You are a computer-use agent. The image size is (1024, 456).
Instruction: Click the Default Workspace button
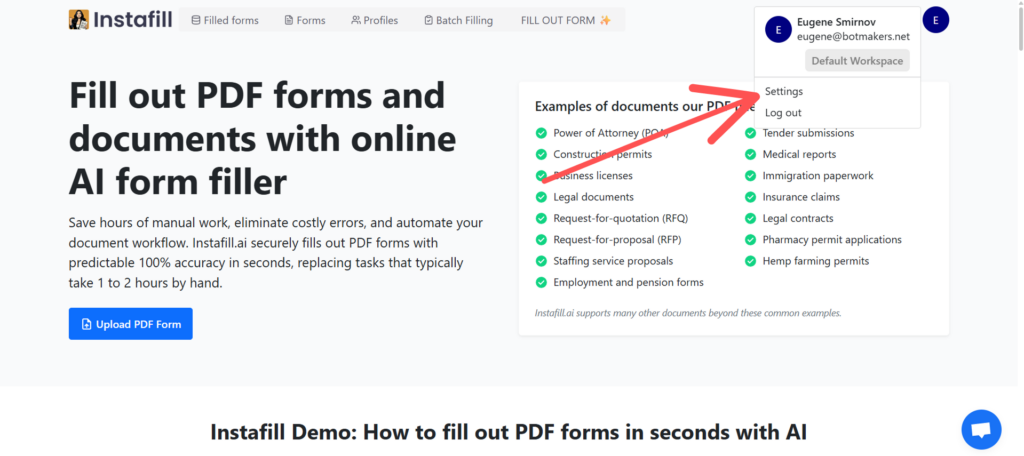857,61
